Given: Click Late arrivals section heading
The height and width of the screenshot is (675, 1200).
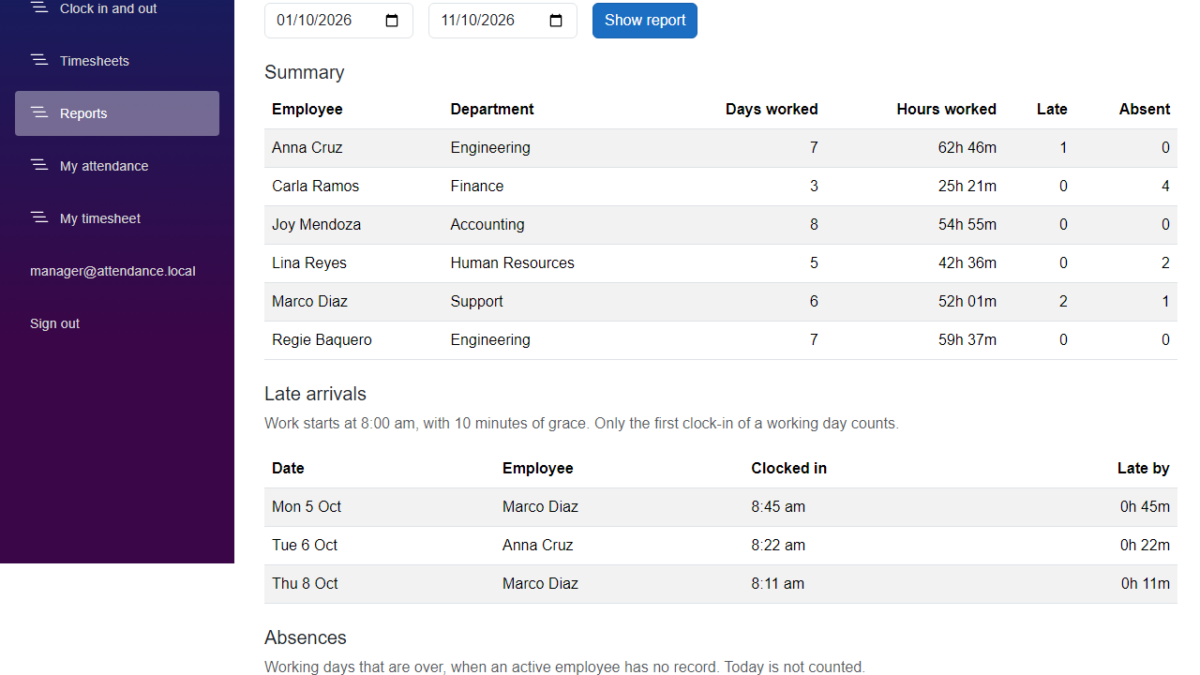Looking at the screenshot, I should click(315, 394).
